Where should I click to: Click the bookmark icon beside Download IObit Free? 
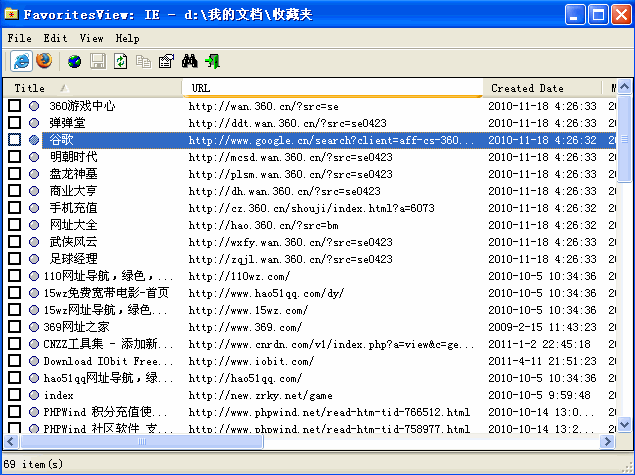pos(34,361)
